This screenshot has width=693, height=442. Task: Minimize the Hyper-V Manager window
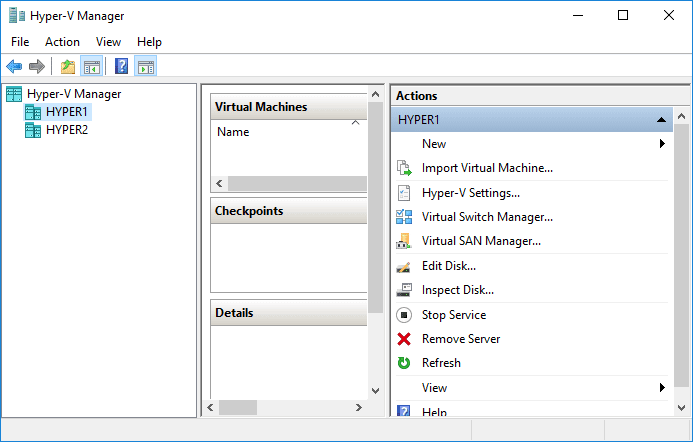pyautogui.click(x=578, y=15)
